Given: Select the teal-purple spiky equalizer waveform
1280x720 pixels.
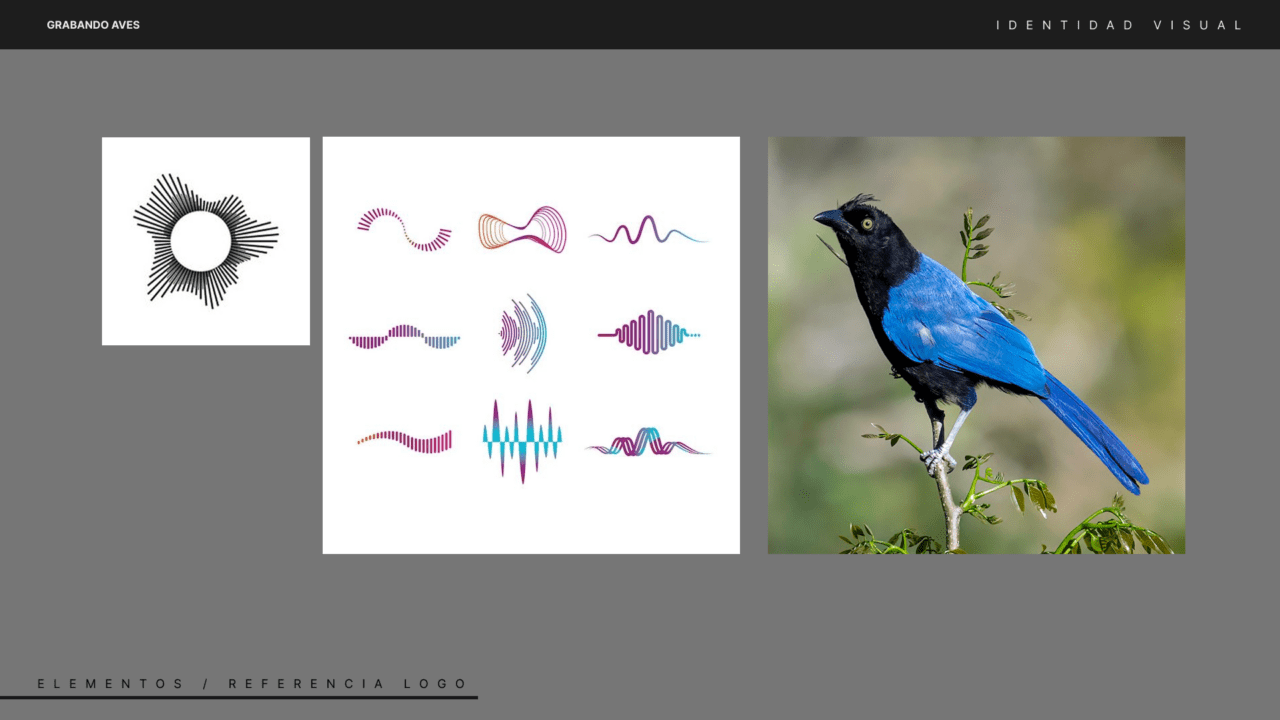Looking at the screenshot, I should click(x=522, y=441).
